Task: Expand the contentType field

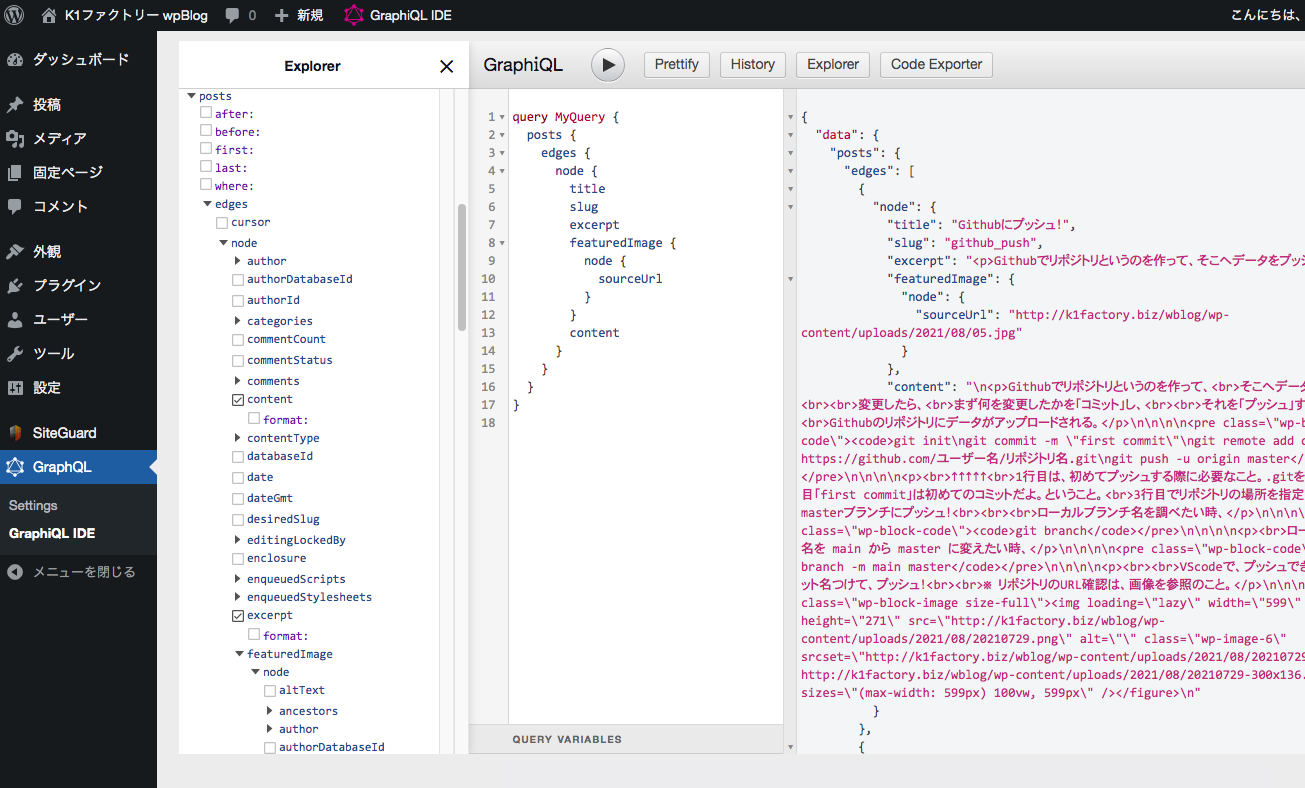Action: [x=238, y=438]
